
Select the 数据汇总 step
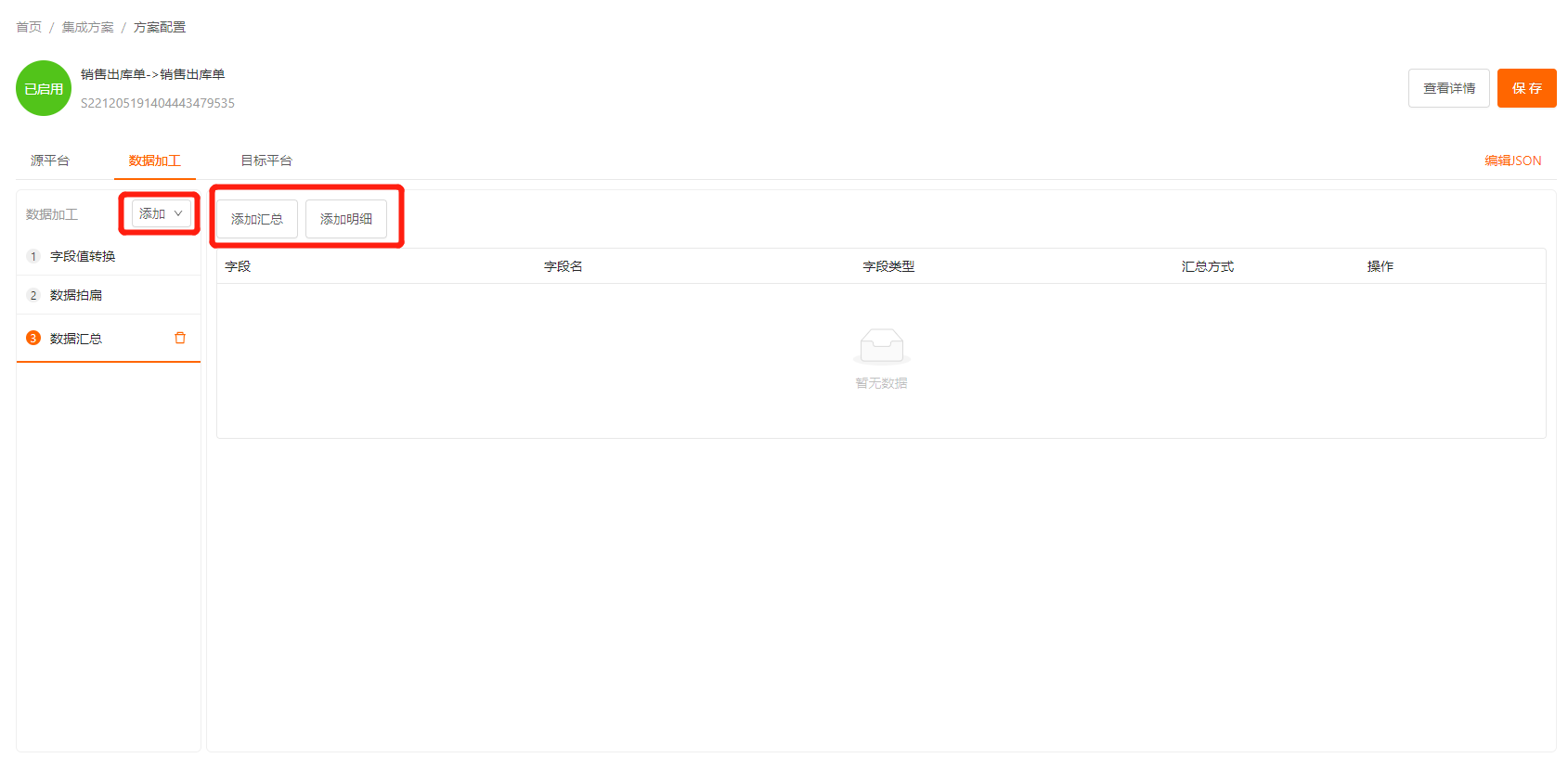[x=76, y=339]
